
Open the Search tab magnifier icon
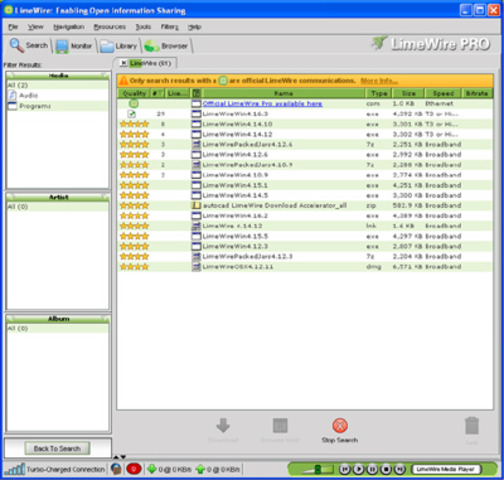(x=17, y=45)
